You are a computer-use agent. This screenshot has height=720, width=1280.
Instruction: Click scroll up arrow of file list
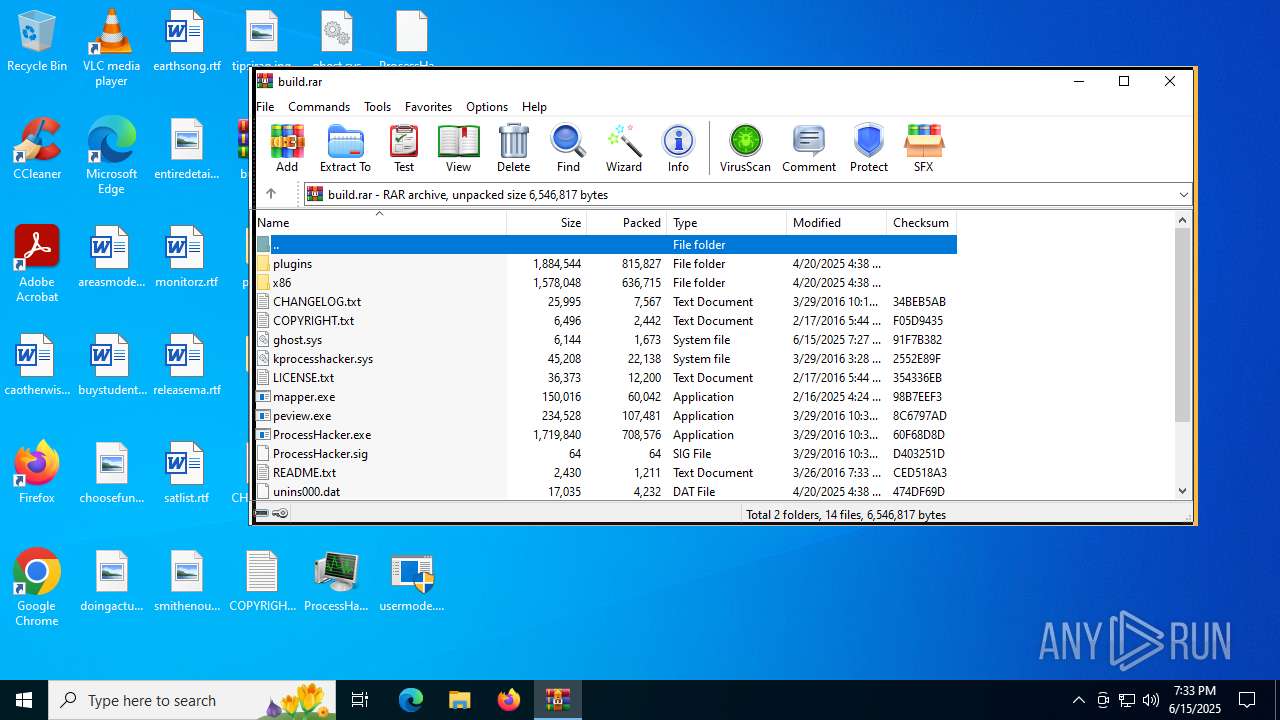[1183, 221]
